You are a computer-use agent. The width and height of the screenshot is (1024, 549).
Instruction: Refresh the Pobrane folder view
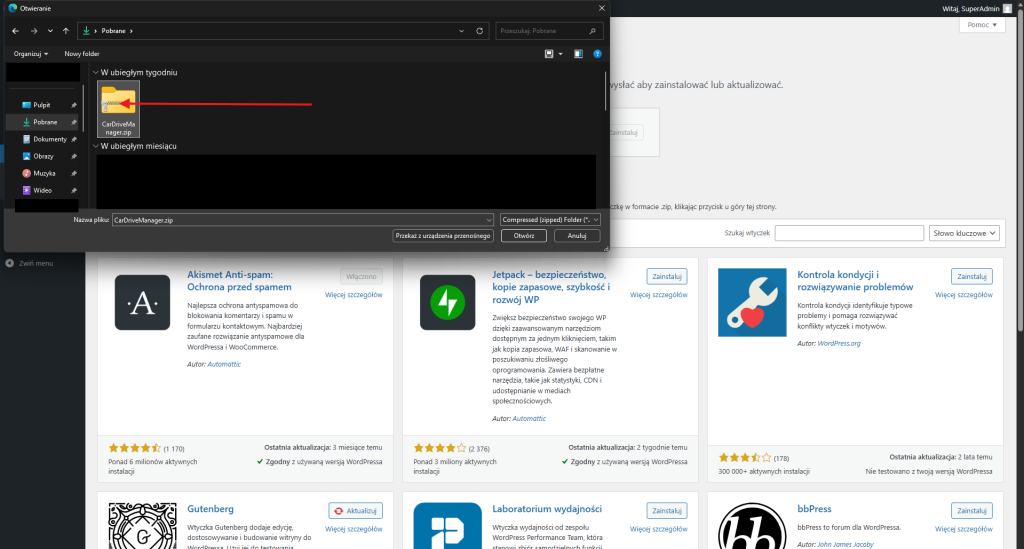tap(480, 31)
